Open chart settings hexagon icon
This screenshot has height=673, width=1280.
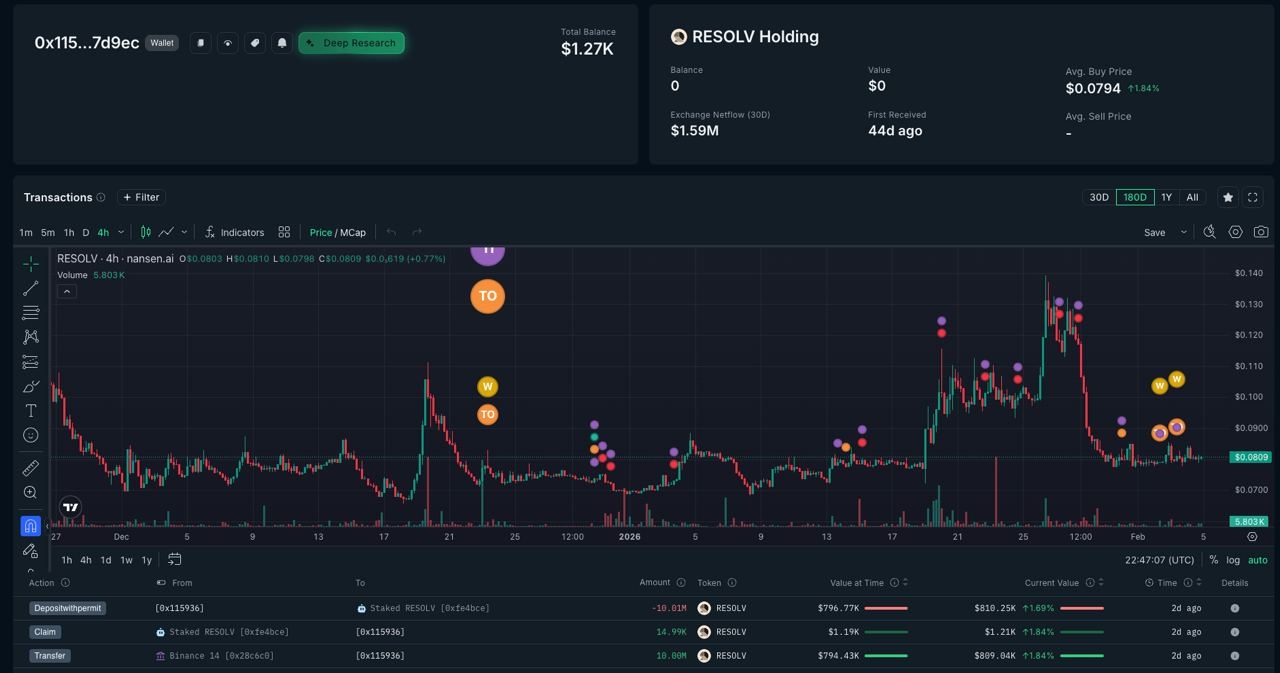tap(1235, 232)
